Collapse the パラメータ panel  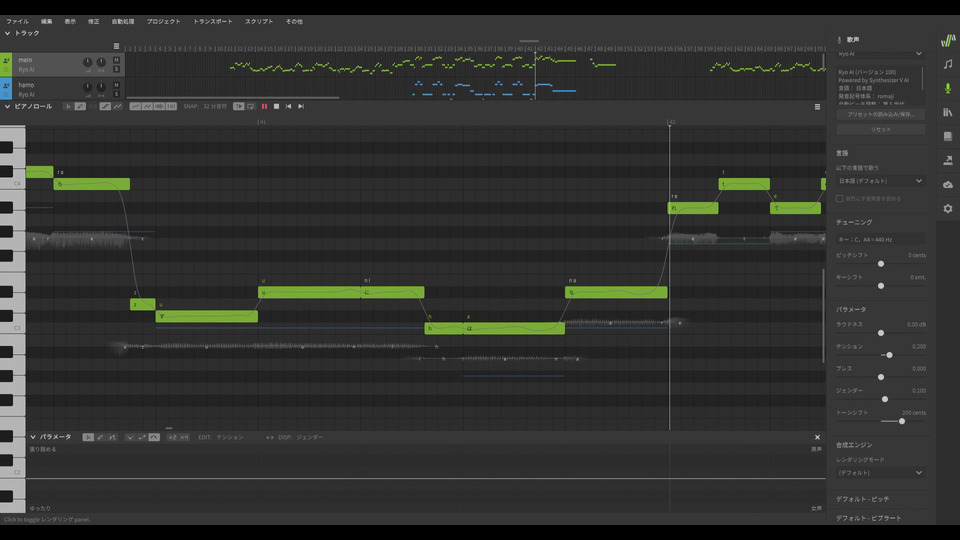pos(32,437)
